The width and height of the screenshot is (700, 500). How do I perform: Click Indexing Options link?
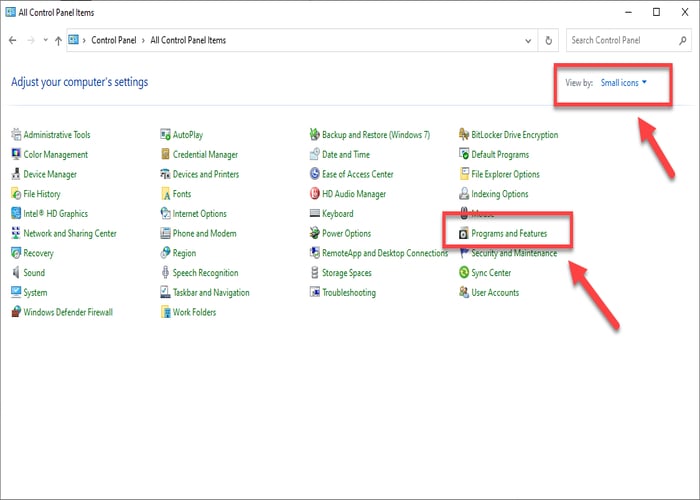tap(500, 194)
